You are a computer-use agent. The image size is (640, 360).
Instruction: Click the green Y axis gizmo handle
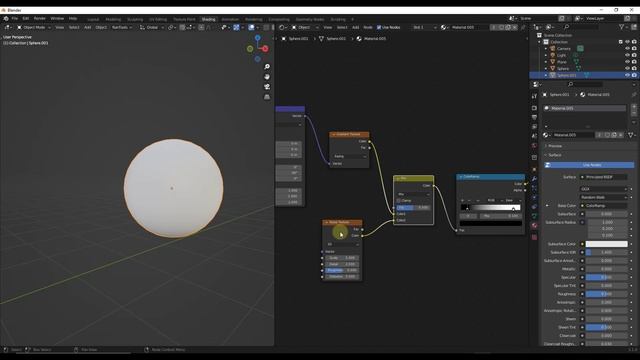click(x=250, y=49)
